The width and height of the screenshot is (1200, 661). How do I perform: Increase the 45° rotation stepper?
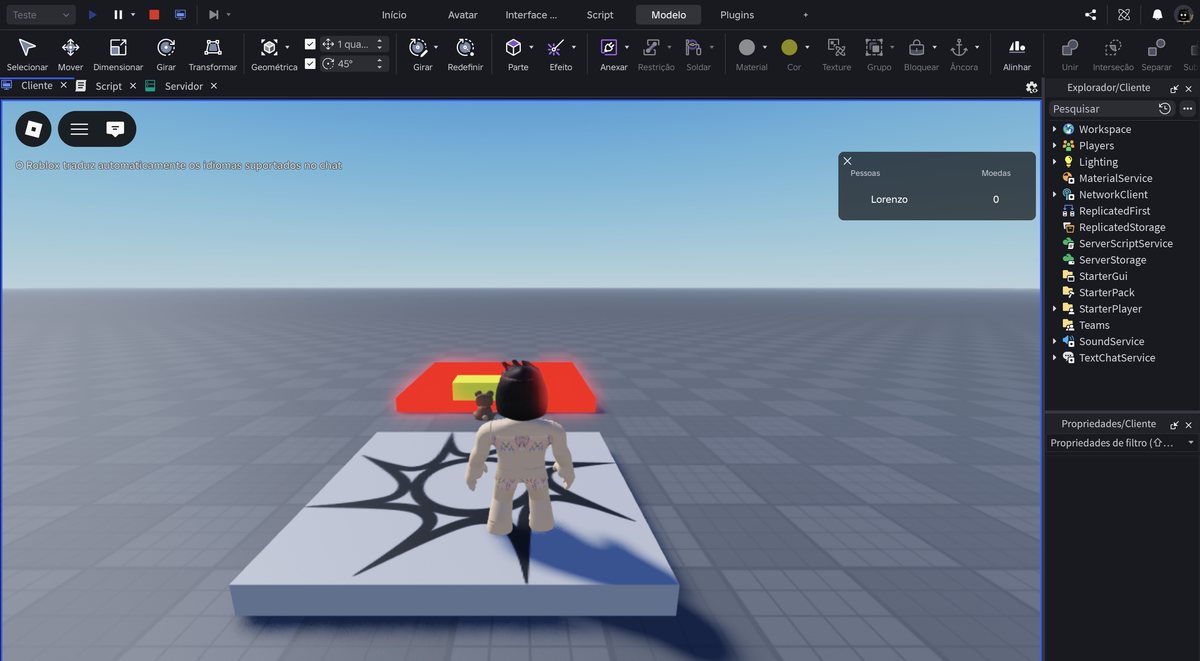[379, 60]
